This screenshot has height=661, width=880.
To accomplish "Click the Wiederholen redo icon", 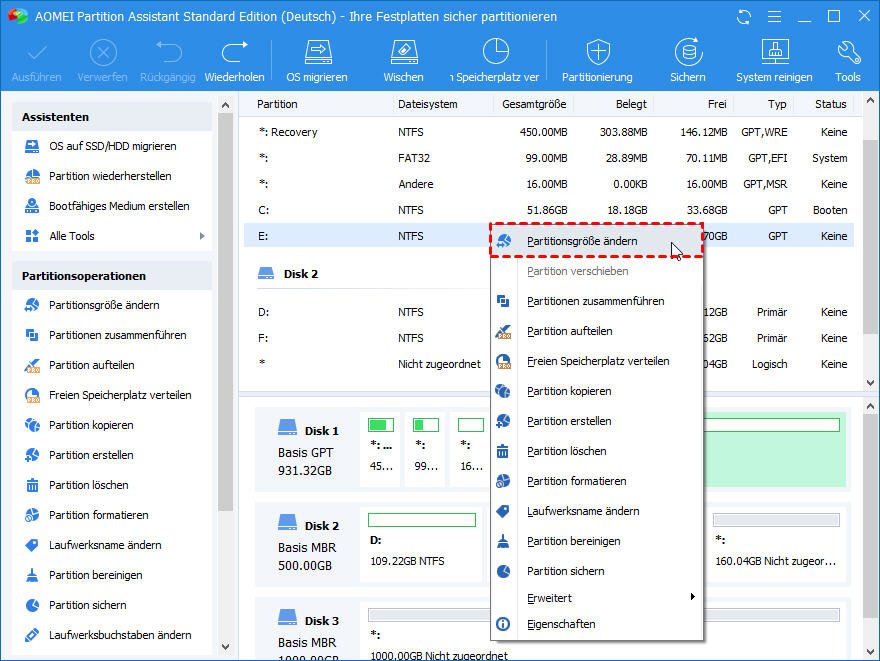I will [x=234, y=60].
